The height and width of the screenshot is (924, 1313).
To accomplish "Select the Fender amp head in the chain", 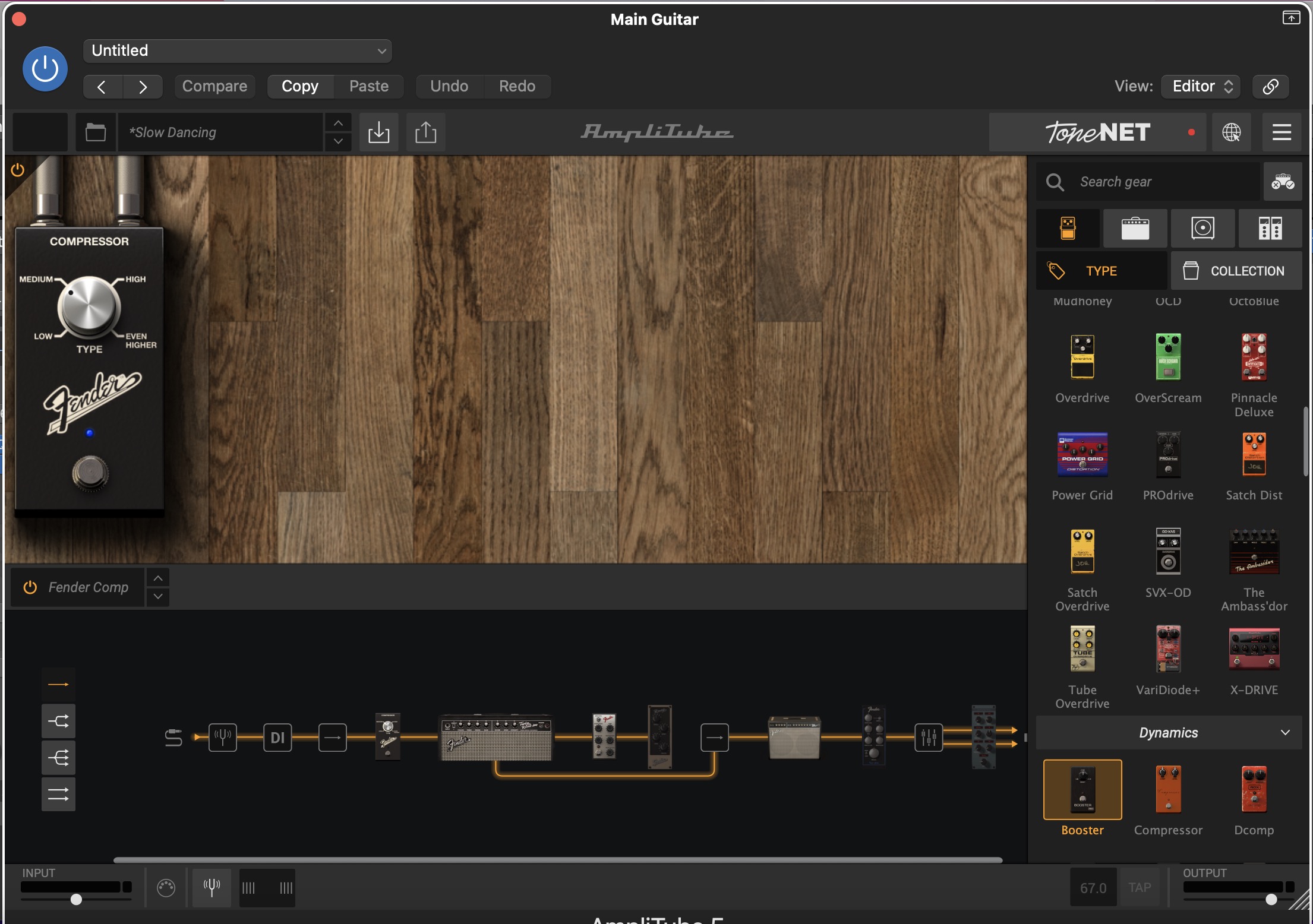I will pyautogui.click(x=496, y=738).
